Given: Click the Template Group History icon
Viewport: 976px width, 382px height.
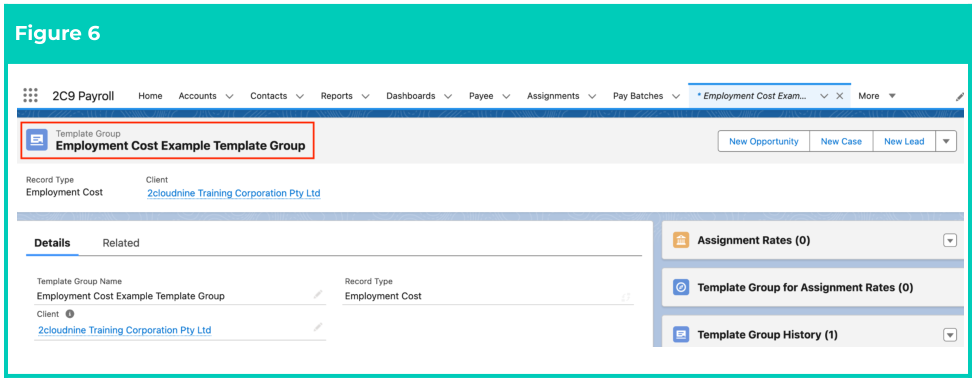Looking at the screenshot, I should point(681,335).
